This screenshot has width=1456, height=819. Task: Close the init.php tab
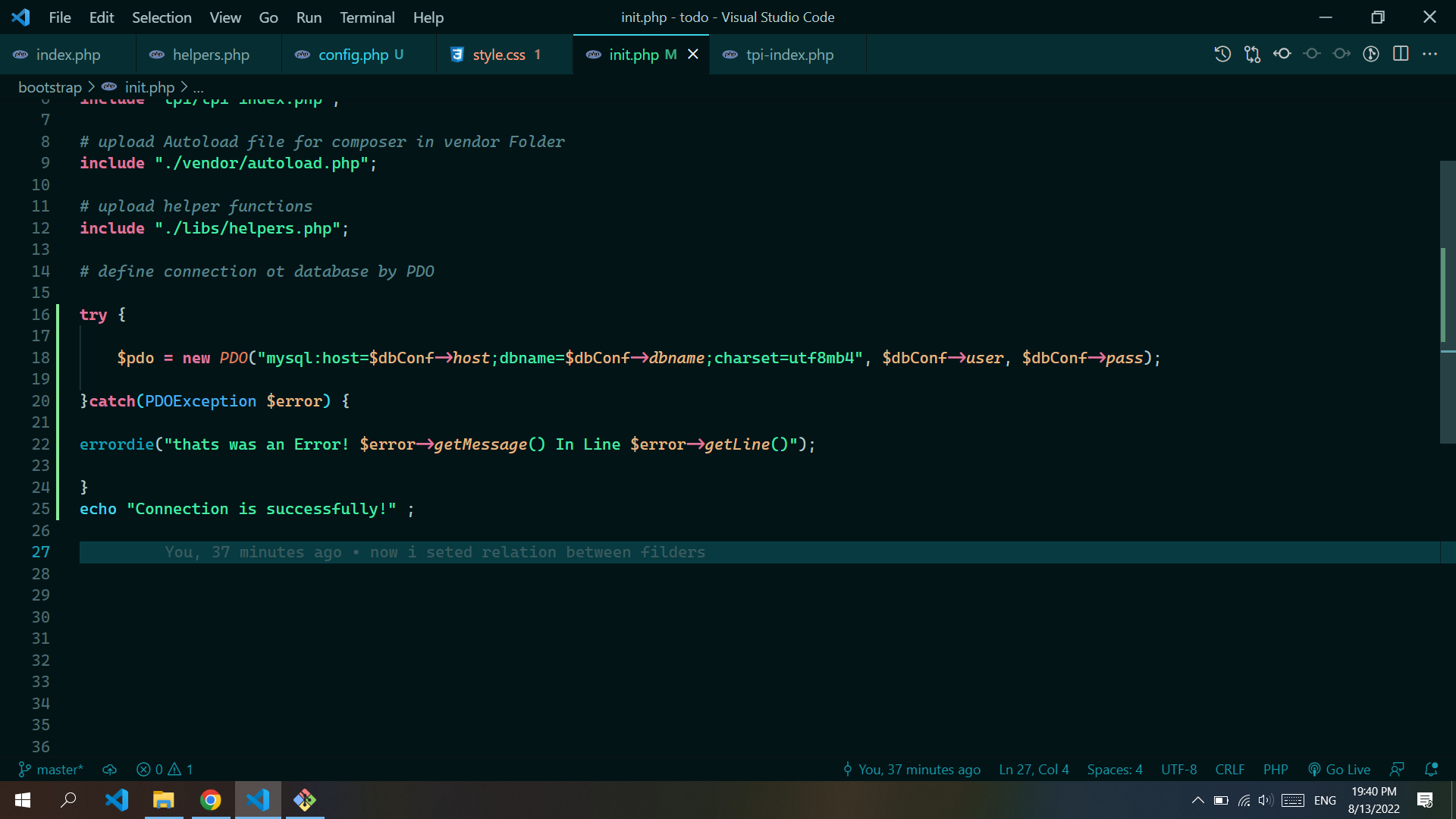(693, 55)
